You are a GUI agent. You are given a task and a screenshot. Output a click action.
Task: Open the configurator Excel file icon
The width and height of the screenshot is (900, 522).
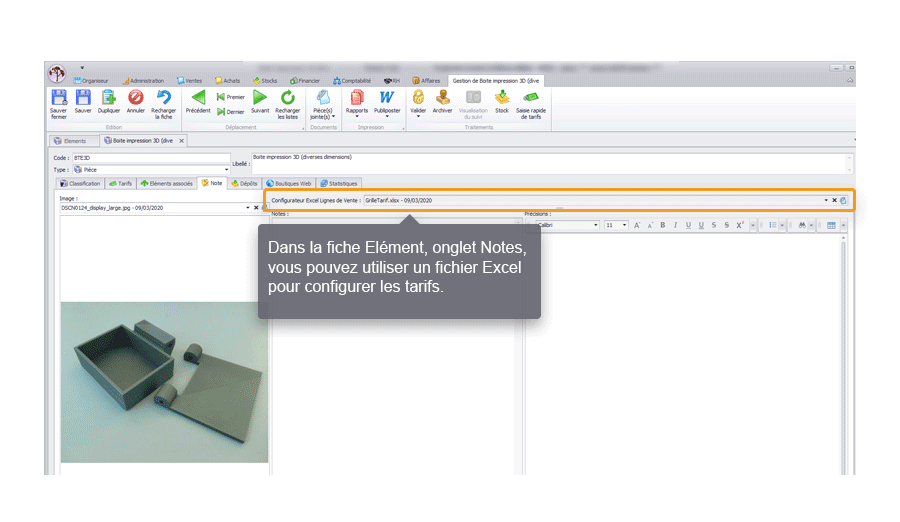(x=843, y=200)
